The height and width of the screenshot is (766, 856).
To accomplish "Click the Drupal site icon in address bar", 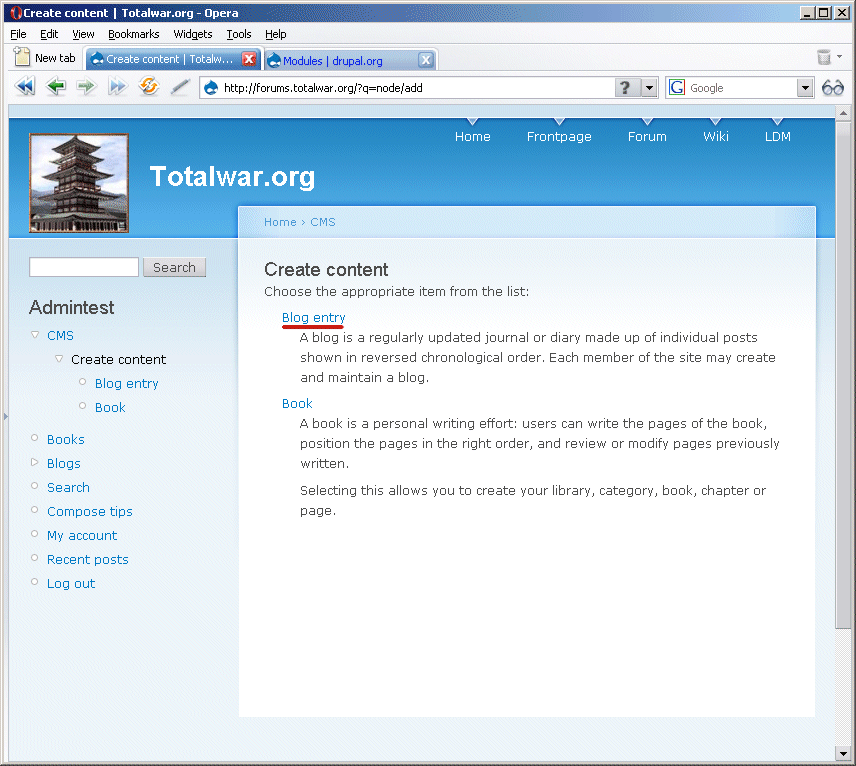I will tap(211, 87).
